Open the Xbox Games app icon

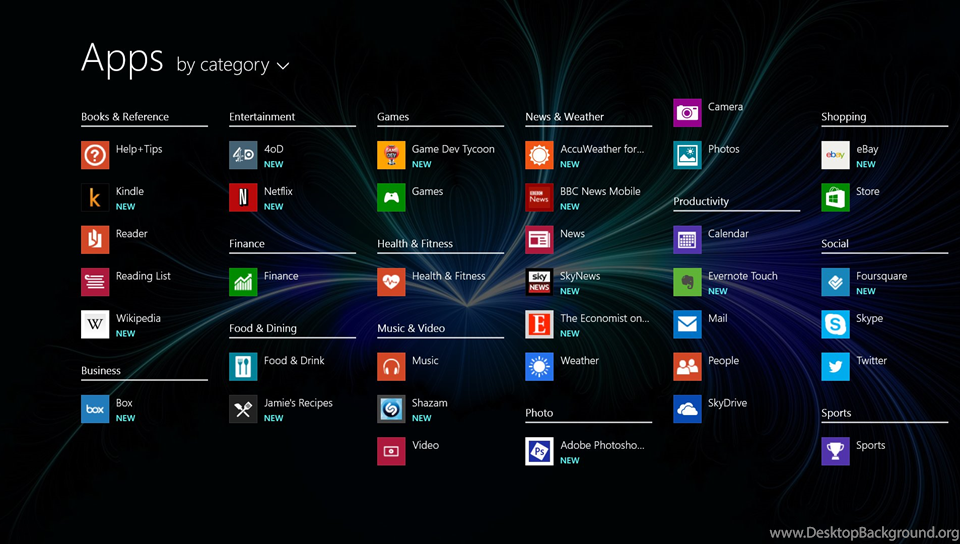coord(391,197)
